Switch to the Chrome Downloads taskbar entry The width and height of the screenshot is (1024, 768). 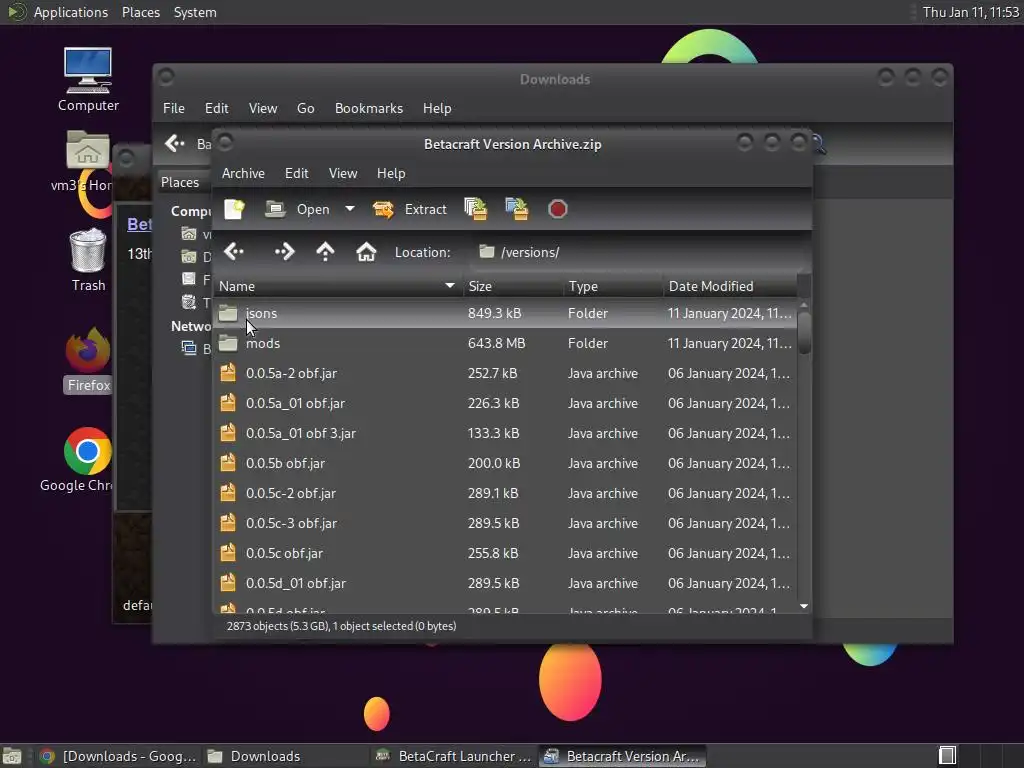(118, 756)
